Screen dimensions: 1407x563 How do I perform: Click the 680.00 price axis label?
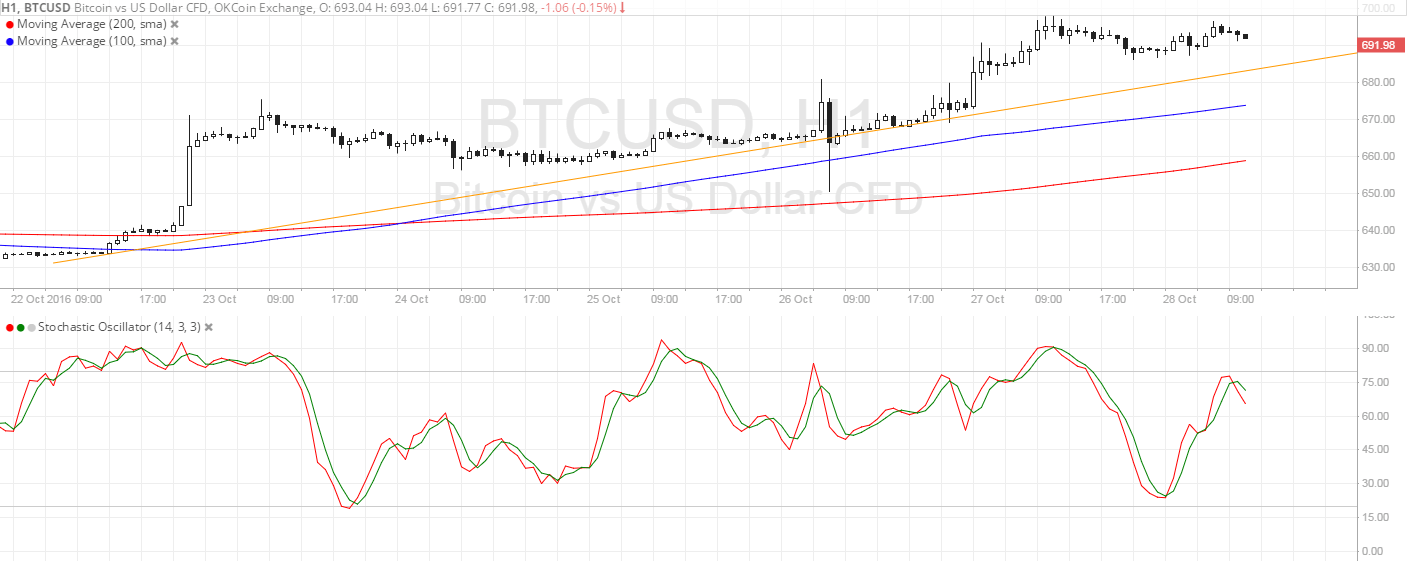pos(1378,82)
